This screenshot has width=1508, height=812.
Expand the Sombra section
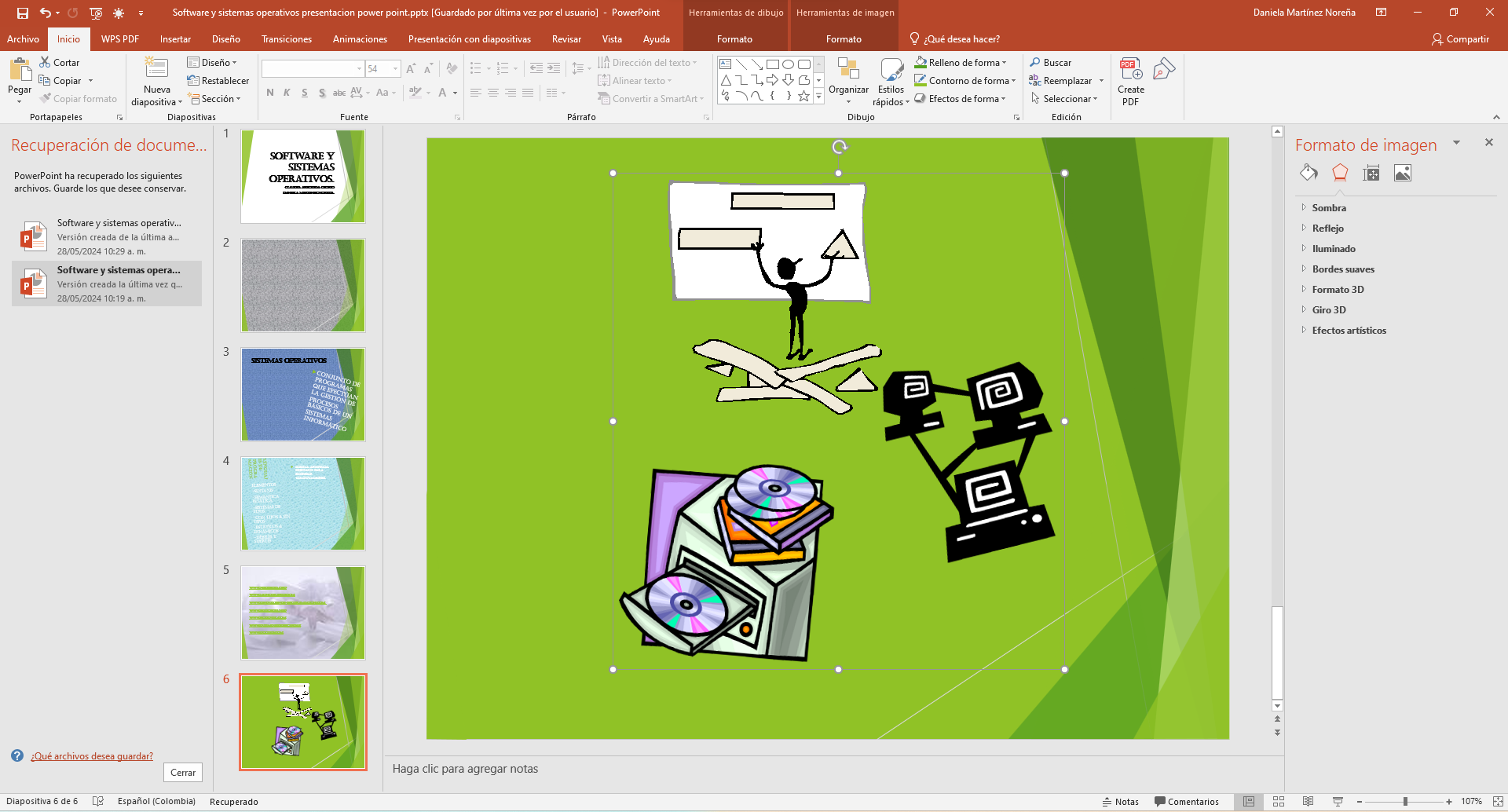pos(1329,208)
